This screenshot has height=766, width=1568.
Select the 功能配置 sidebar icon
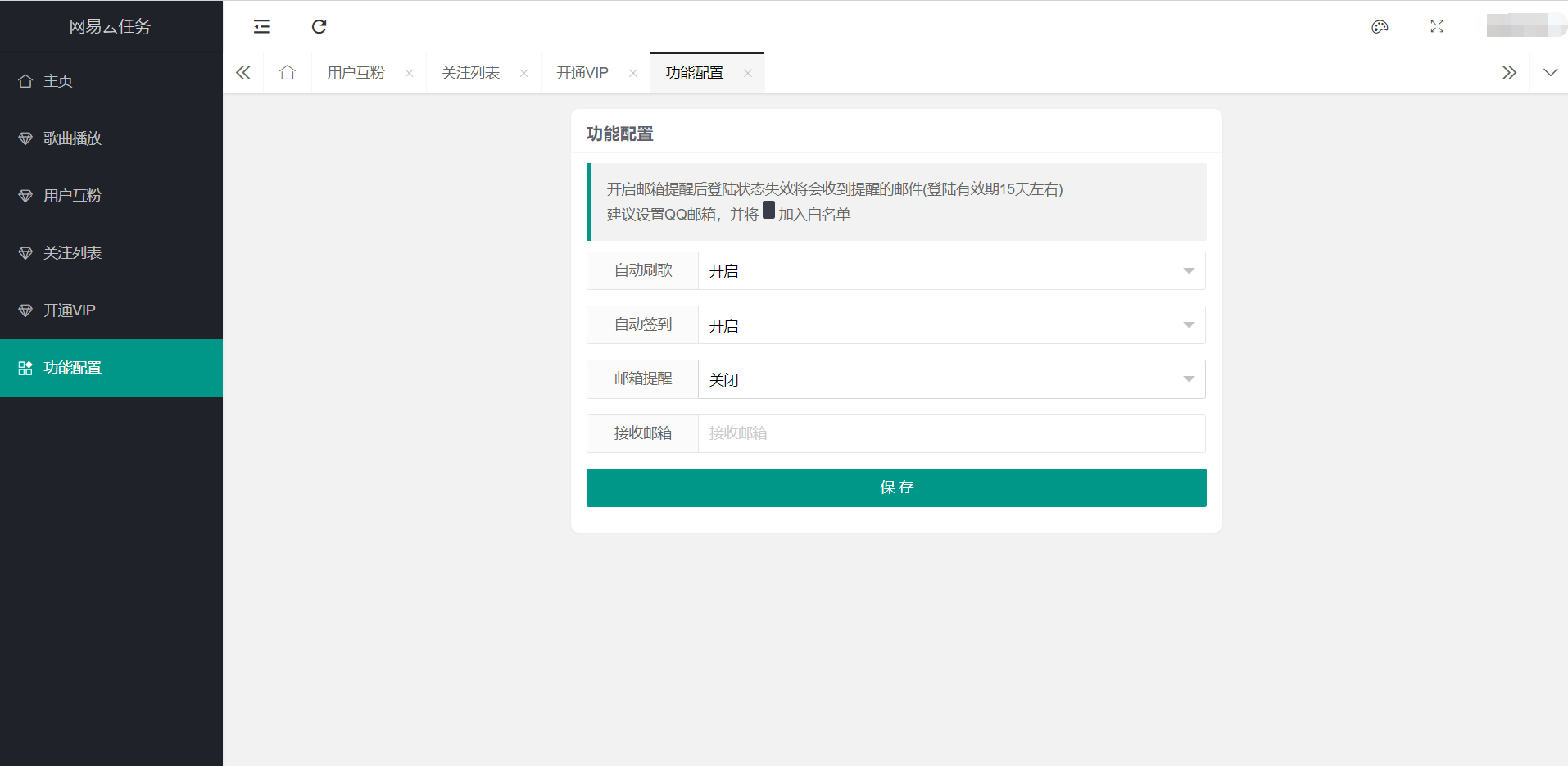pos(25,368)
